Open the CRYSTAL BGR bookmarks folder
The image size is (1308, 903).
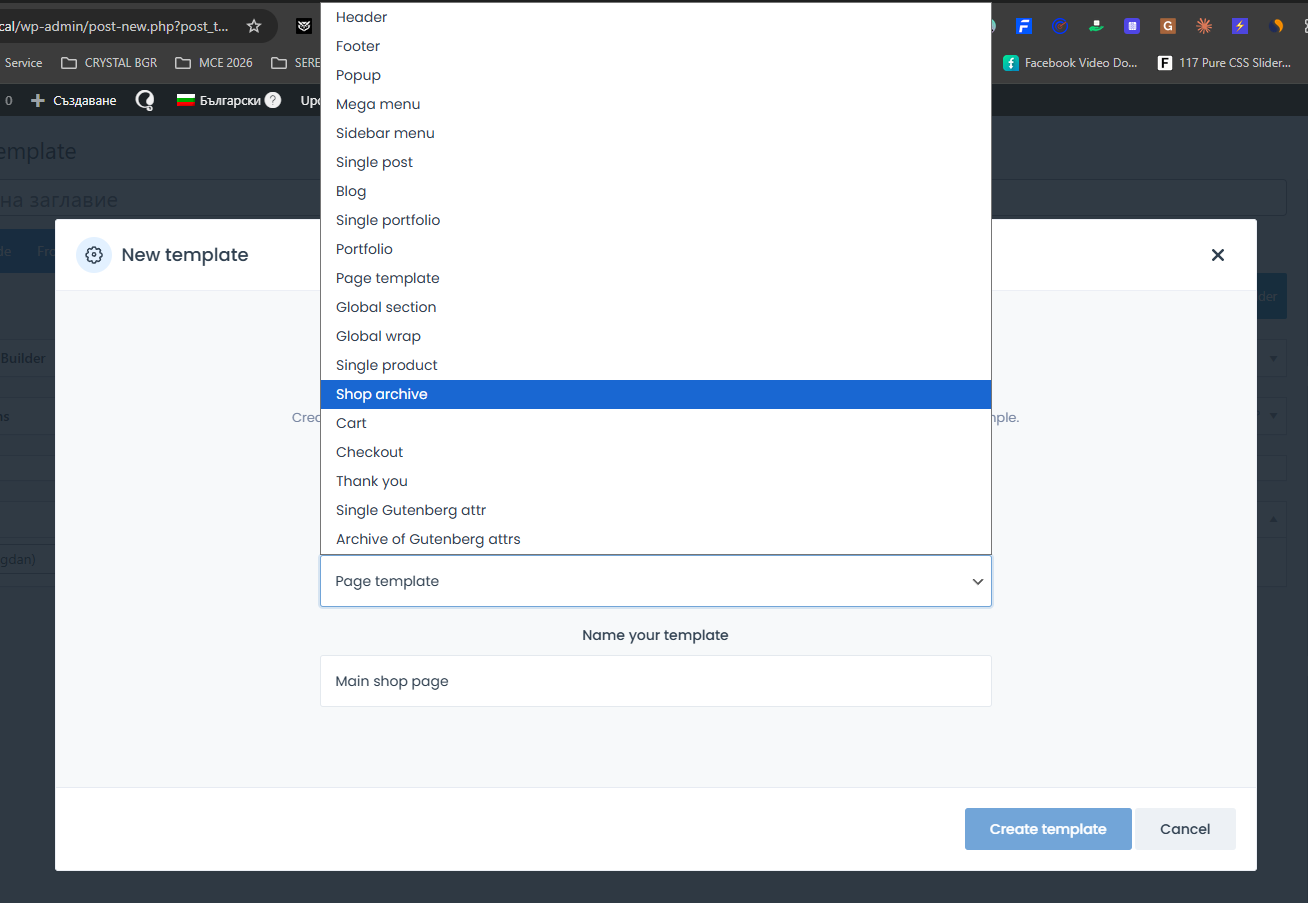109,62
